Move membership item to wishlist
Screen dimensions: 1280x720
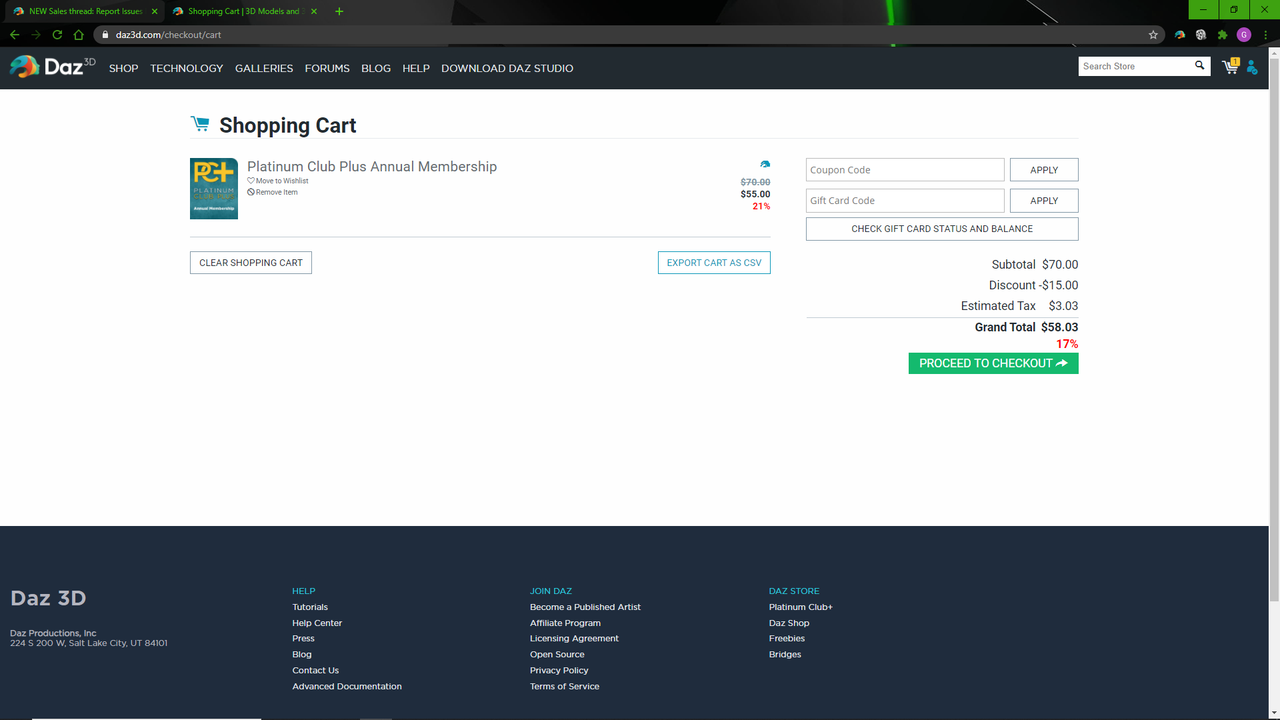pos(278,181)
